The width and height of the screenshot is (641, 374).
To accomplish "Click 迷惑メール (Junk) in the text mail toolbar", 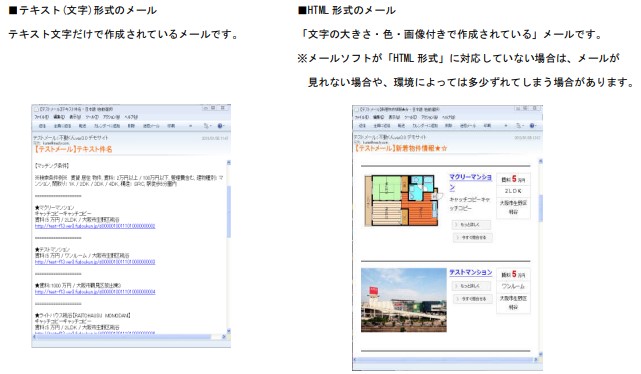I will 151,126.
